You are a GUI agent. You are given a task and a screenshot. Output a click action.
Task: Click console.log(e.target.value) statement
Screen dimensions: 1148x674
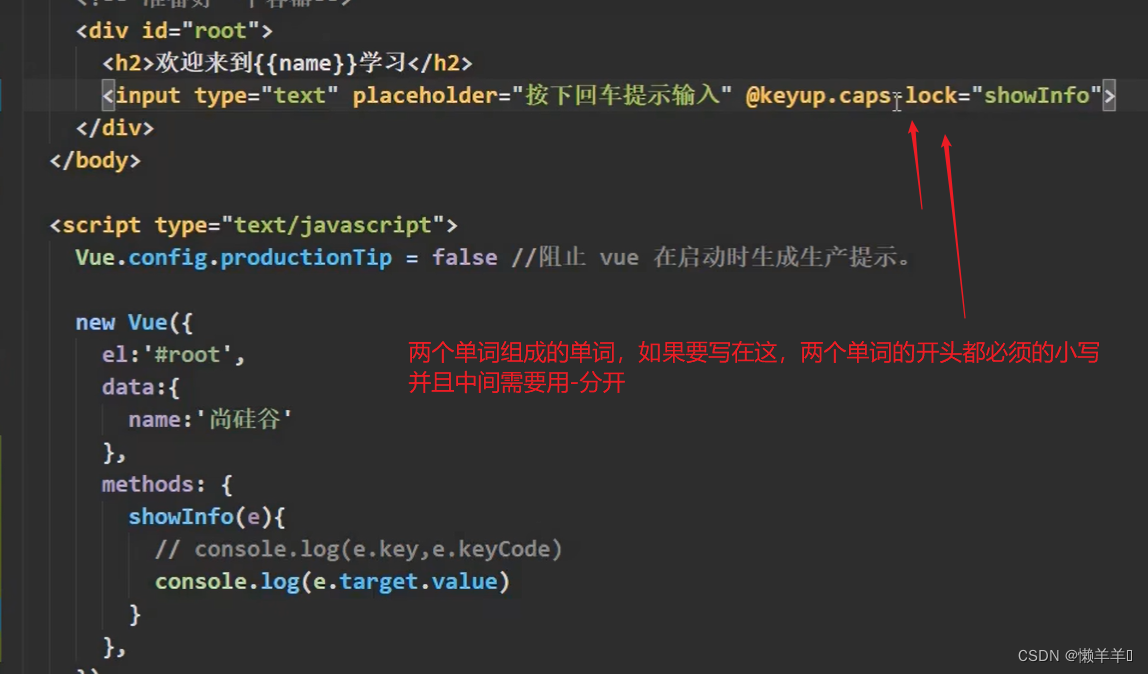pos(332,581)
